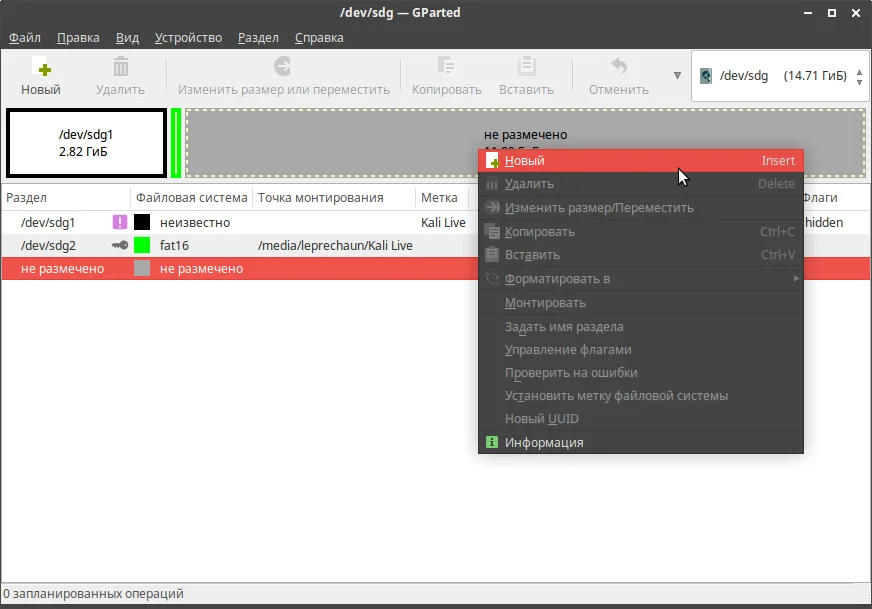The width and height of the screenshot is (872, 609).
Task: Expand the Форматировать в submenu
Action: (x=641, y=279)
